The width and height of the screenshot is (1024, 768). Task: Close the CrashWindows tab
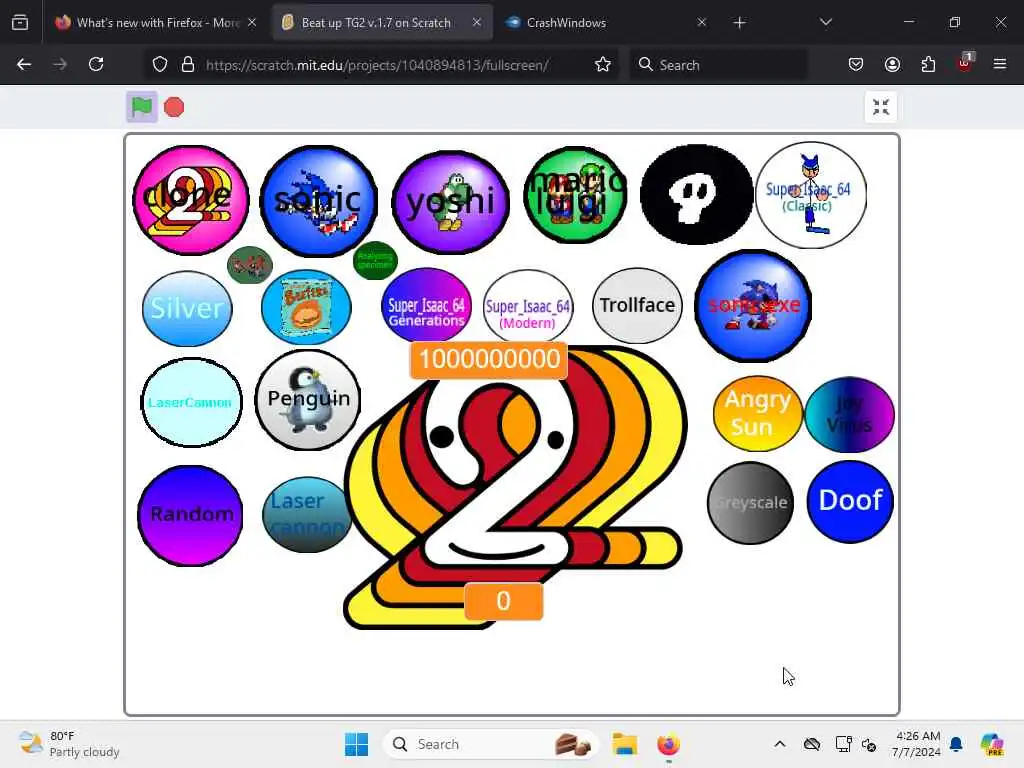(701, 22)
